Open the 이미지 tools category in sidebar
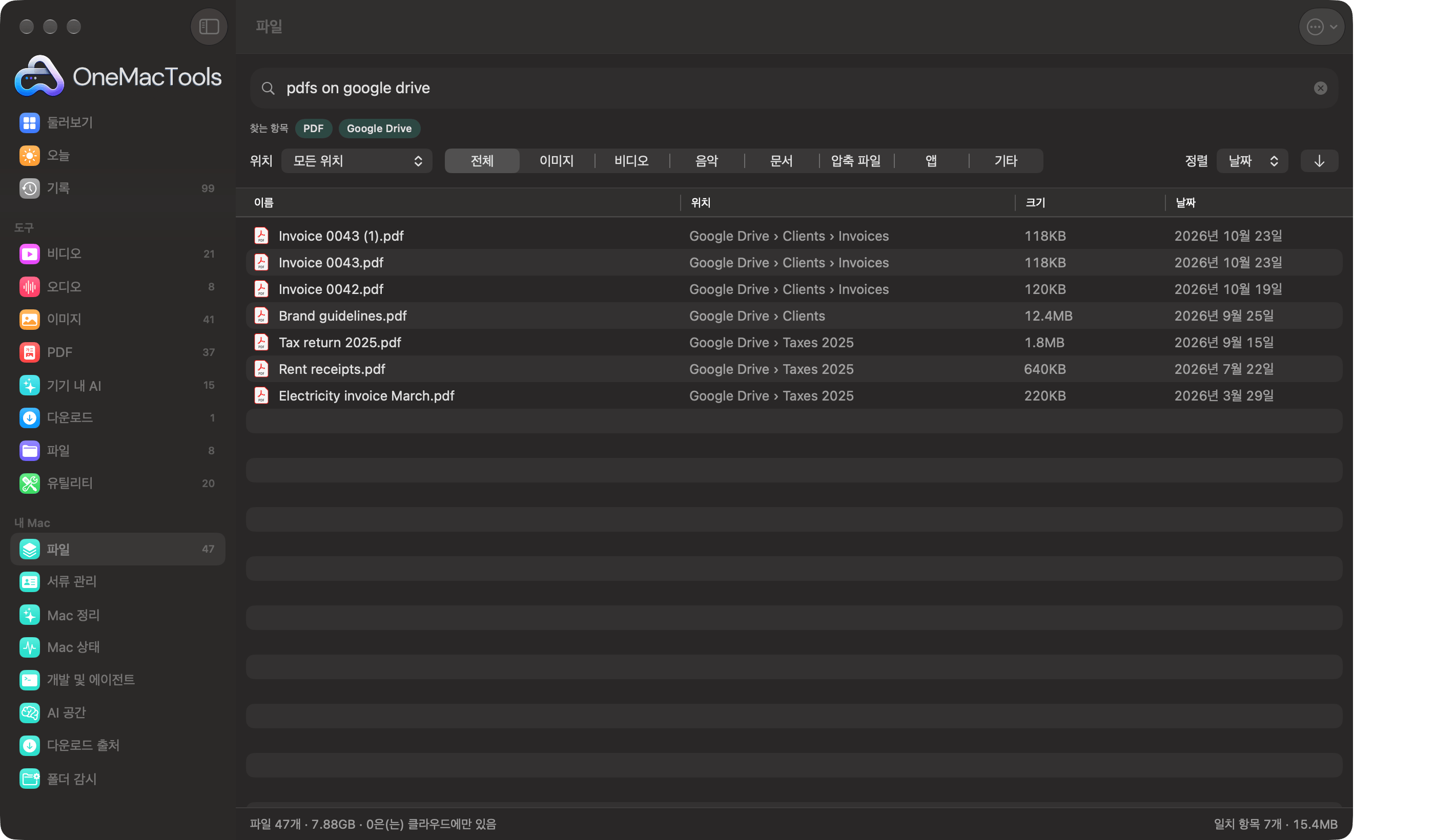Image resolution: width=1435 pixels, height=840 pixels. pos(118,319)
